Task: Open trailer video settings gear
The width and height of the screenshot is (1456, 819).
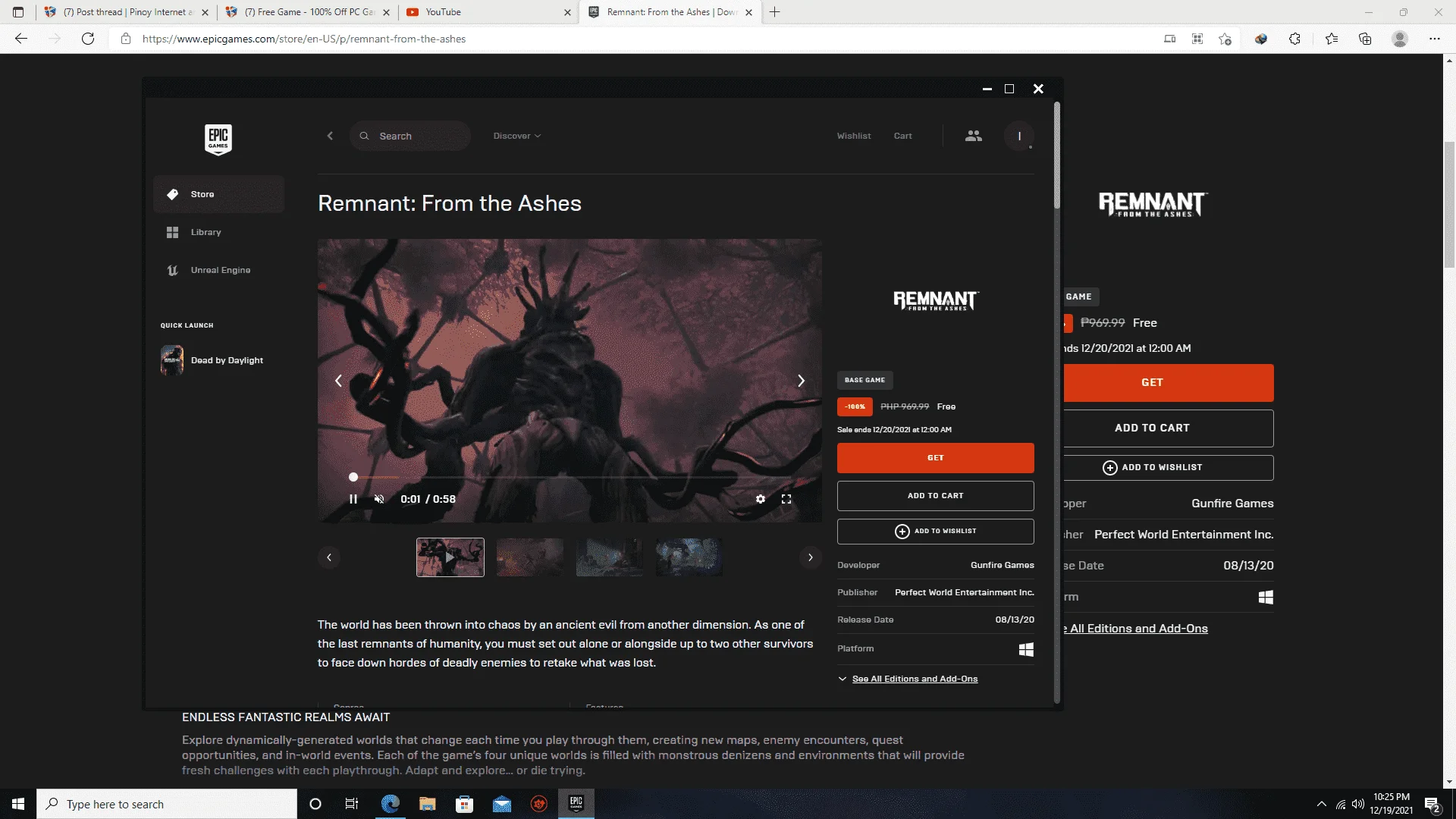Action: pyautogui.click(x=761, y=499)
